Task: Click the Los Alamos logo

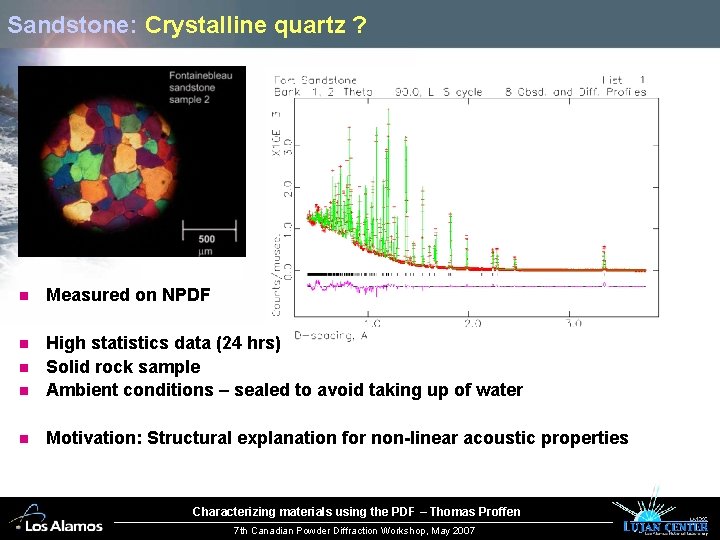Action: point(56,519)
